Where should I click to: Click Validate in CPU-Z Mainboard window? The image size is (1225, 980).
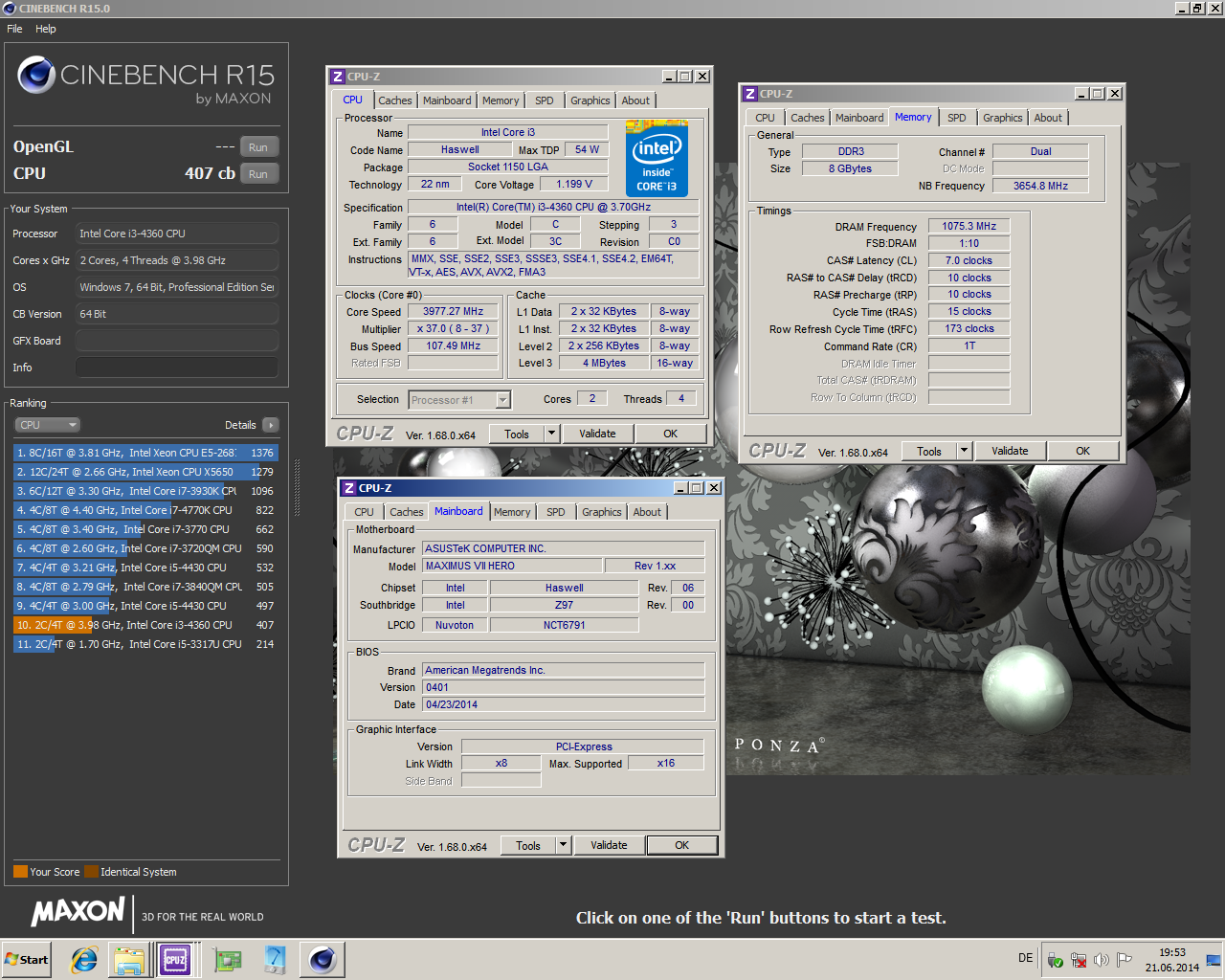click(x=609, y=845)
